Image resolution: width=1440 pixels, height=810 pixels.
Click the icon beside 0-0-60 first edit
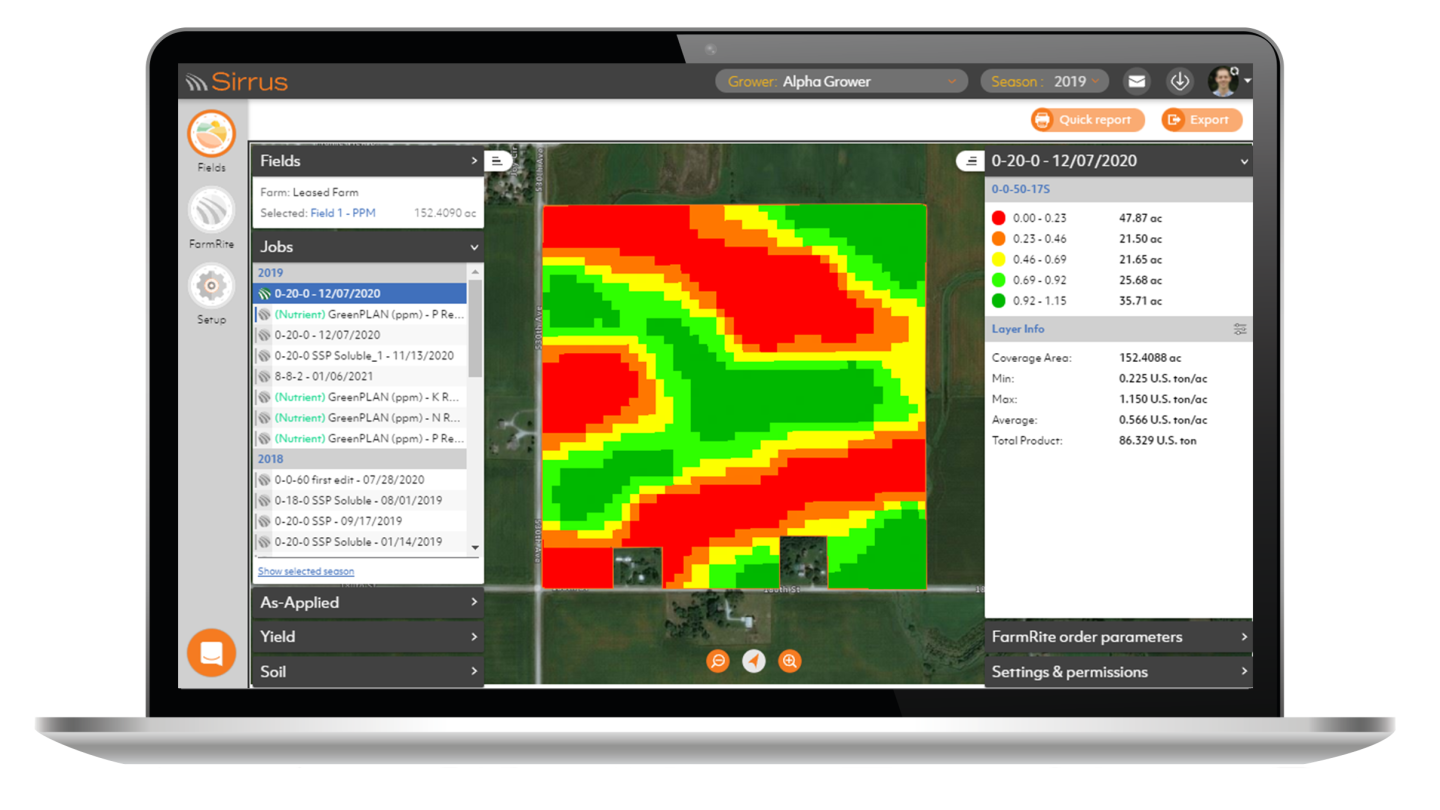(265, 480)
